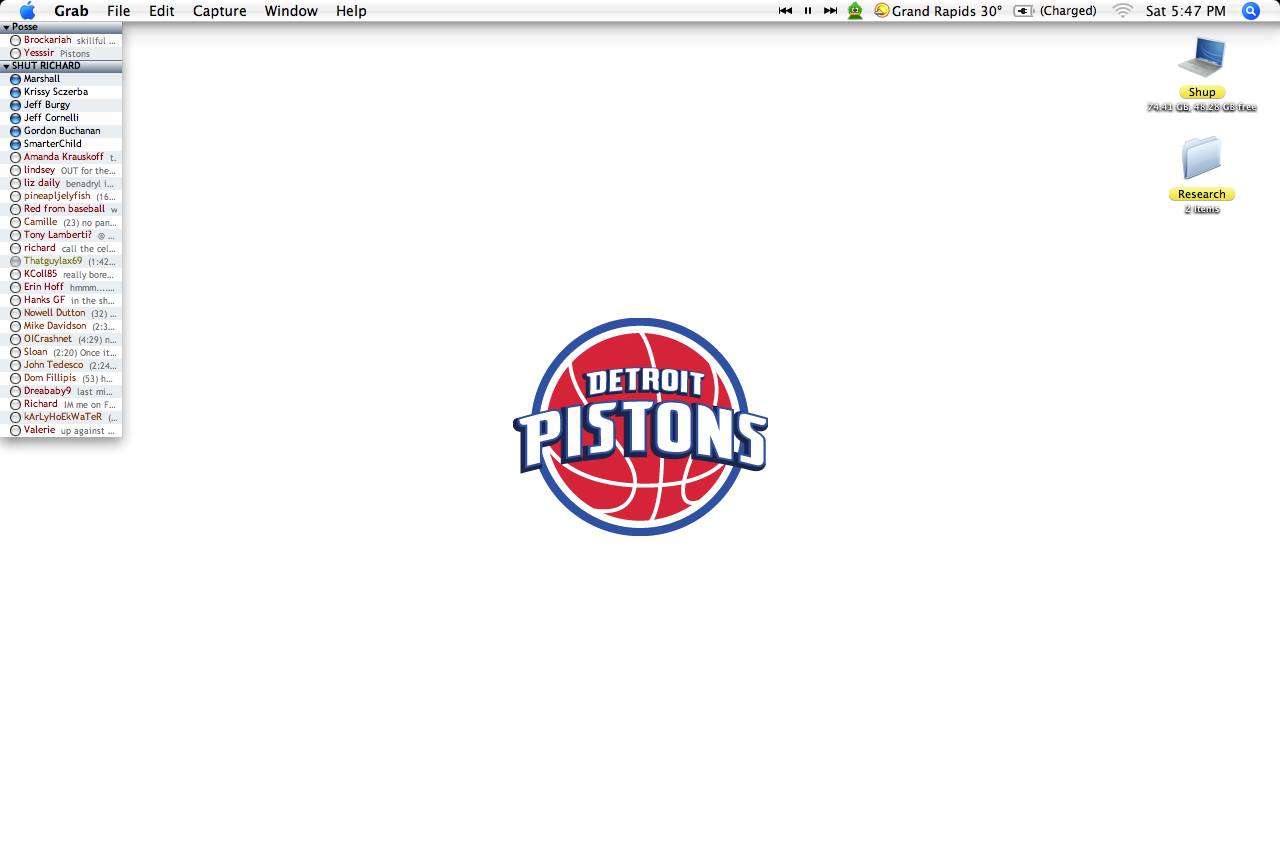Click the Sat 5:47 PM clock

[1185, 11]
